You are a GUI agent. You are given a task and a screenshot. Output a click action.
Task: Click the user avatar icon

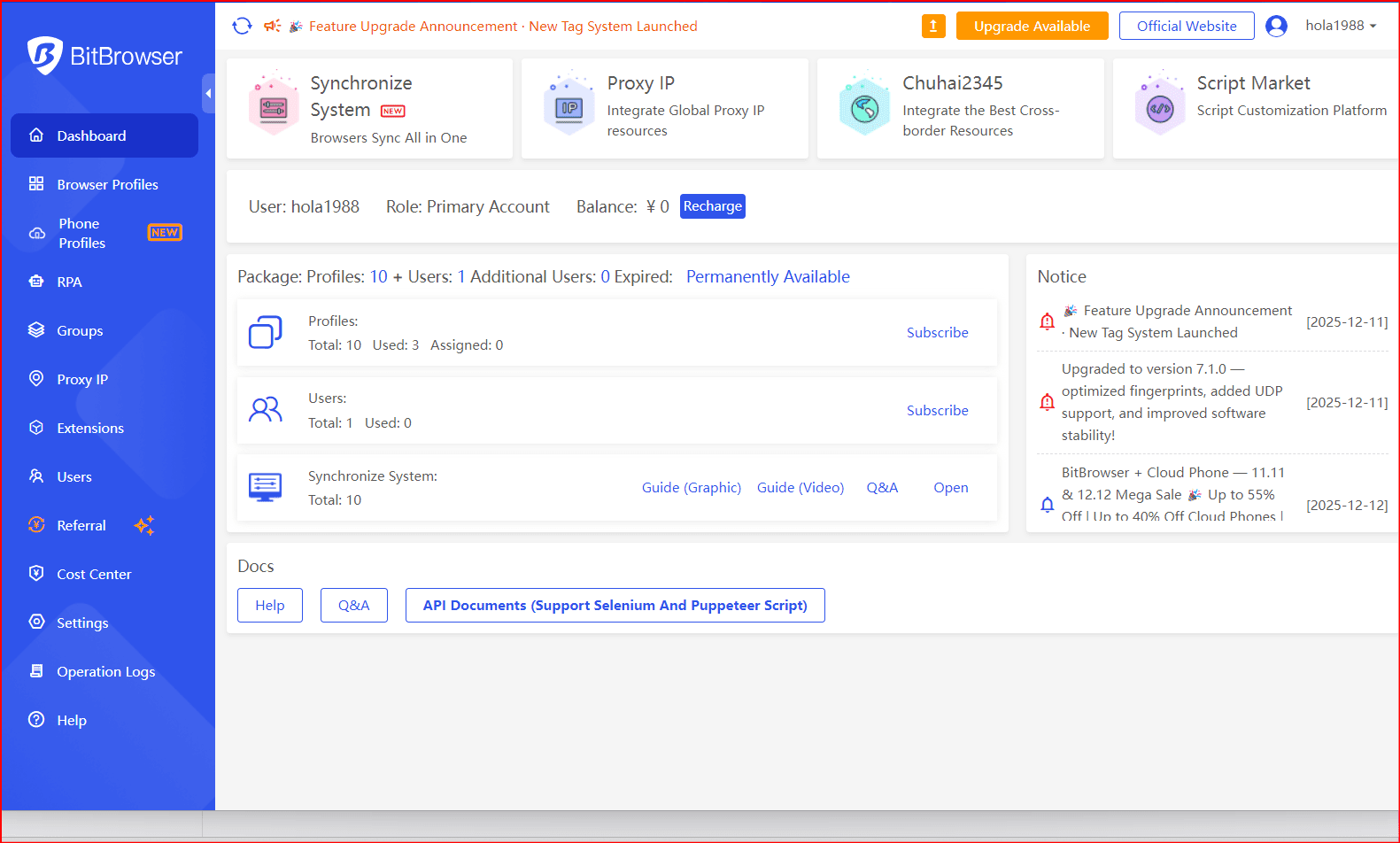pos(1276,27)
